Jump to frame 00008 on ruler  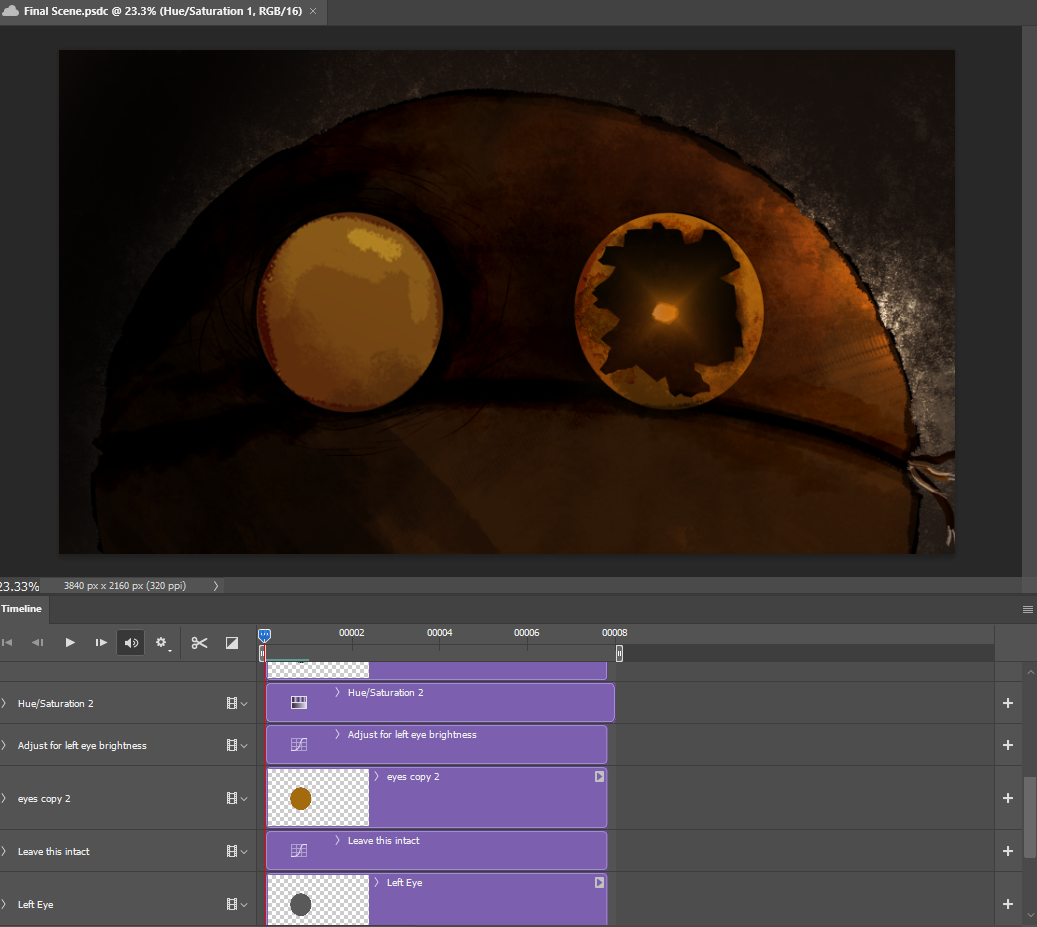[614, 633]
